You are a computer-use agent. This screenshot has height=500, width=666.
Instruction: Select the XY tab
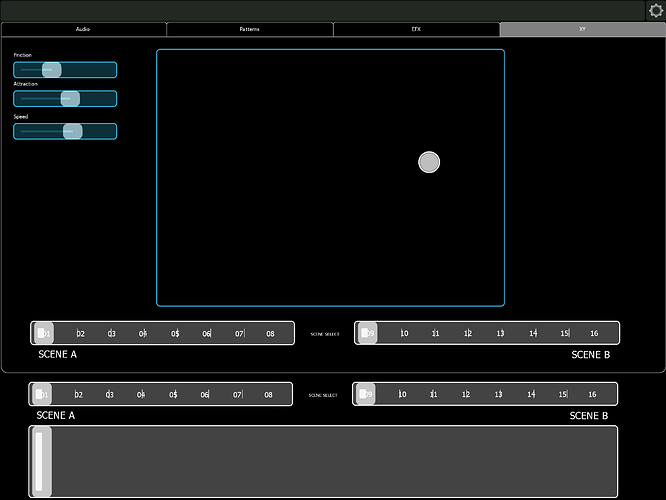pyautogui.click(x=582, y=29)
